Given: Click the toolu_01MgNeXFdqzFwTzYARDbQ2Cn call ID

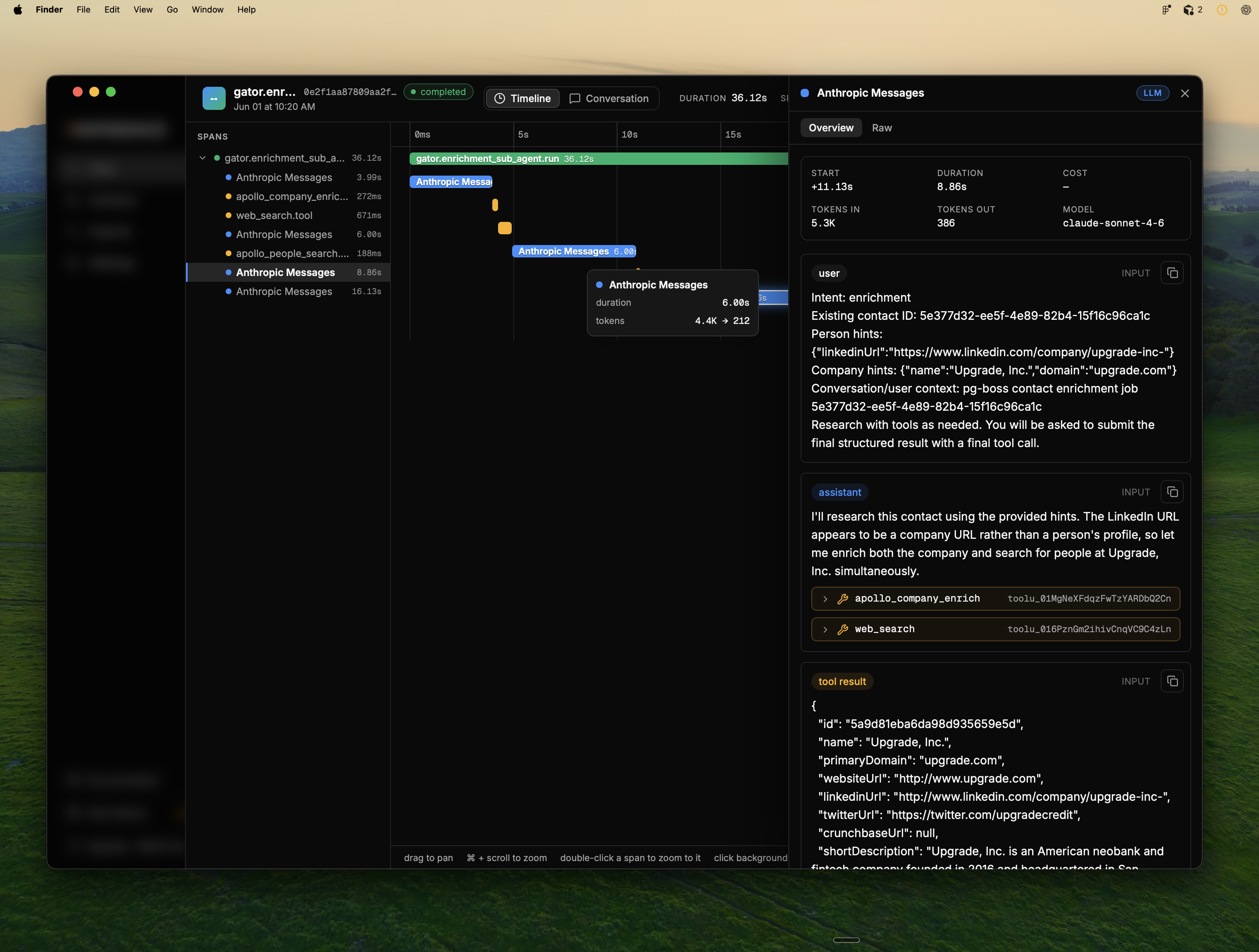Looking at the screenshot, I should click(x=1089, y=599).
